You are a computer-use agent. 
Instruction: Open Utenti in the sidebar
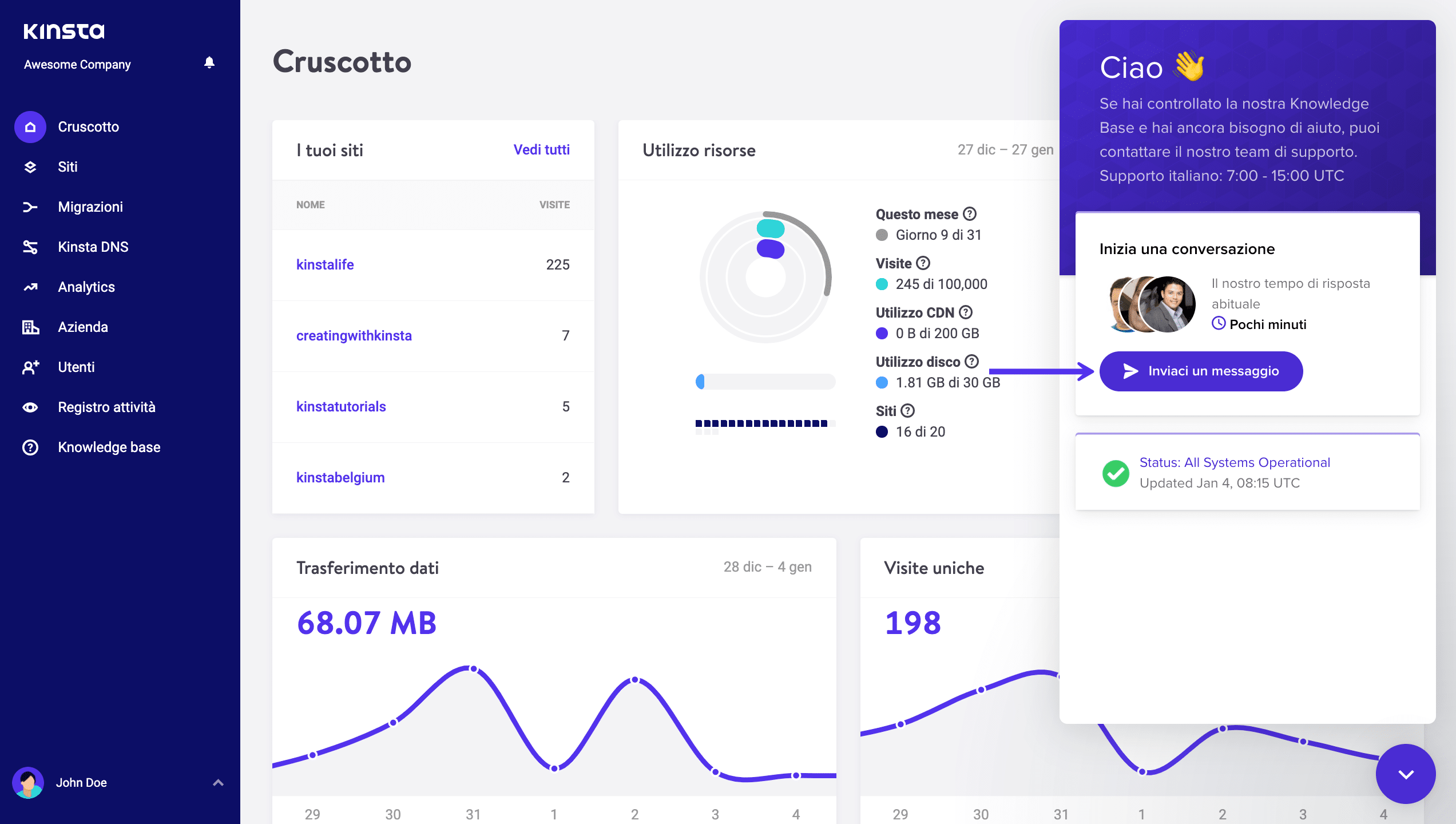[76, 367]
